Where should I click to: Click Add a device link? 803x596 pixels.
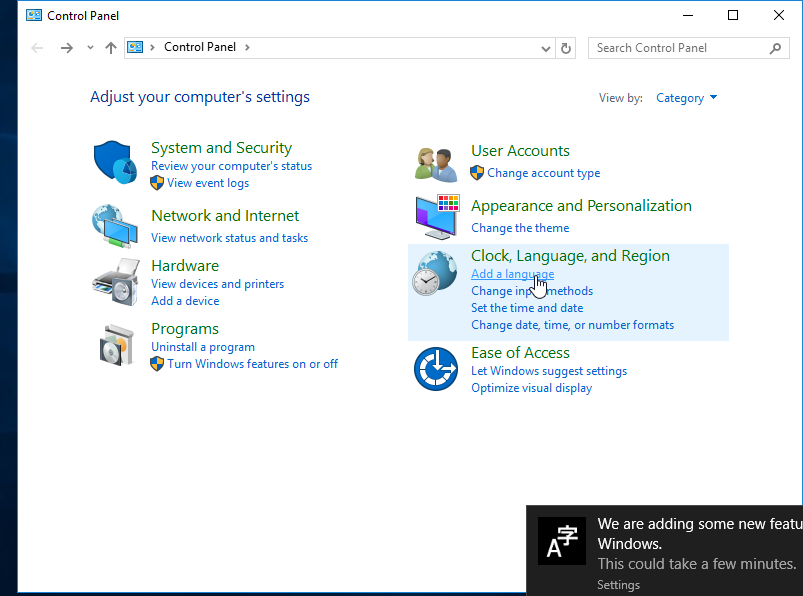(x=185, y=301)
